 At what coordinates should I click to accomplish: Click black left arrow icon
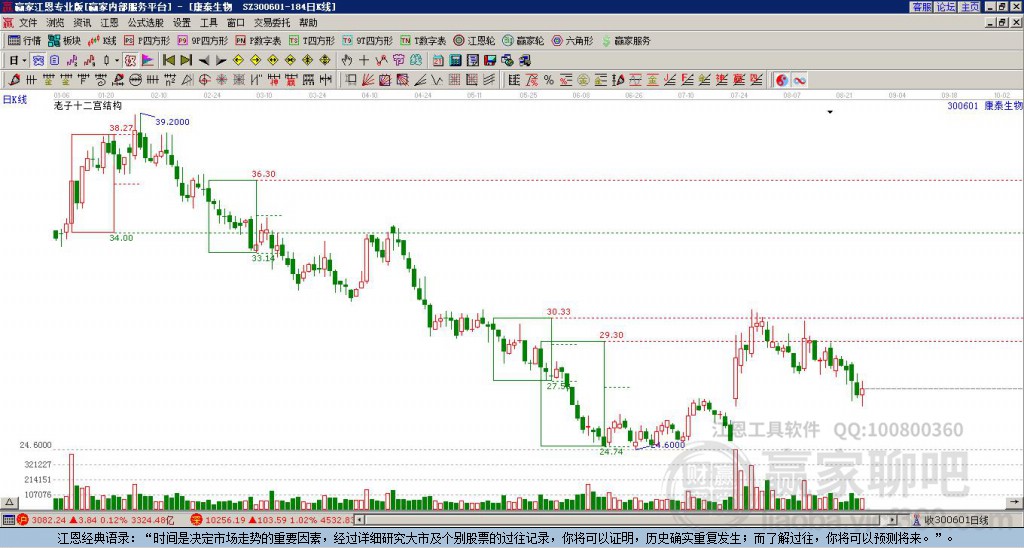tap(204, 61)
